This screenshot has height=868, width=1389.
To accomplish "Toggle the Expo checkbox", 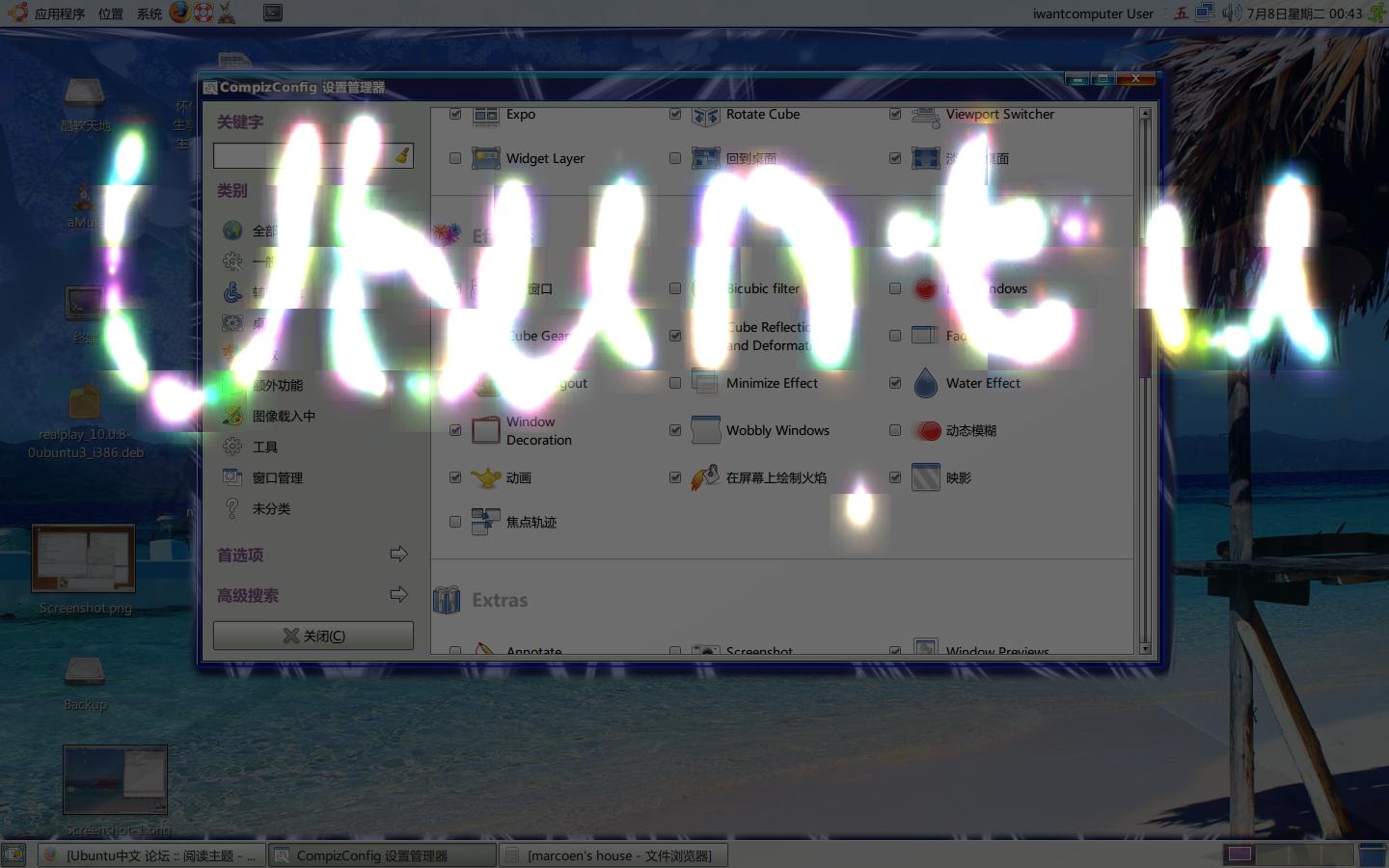I will click(x=455, y=114).
